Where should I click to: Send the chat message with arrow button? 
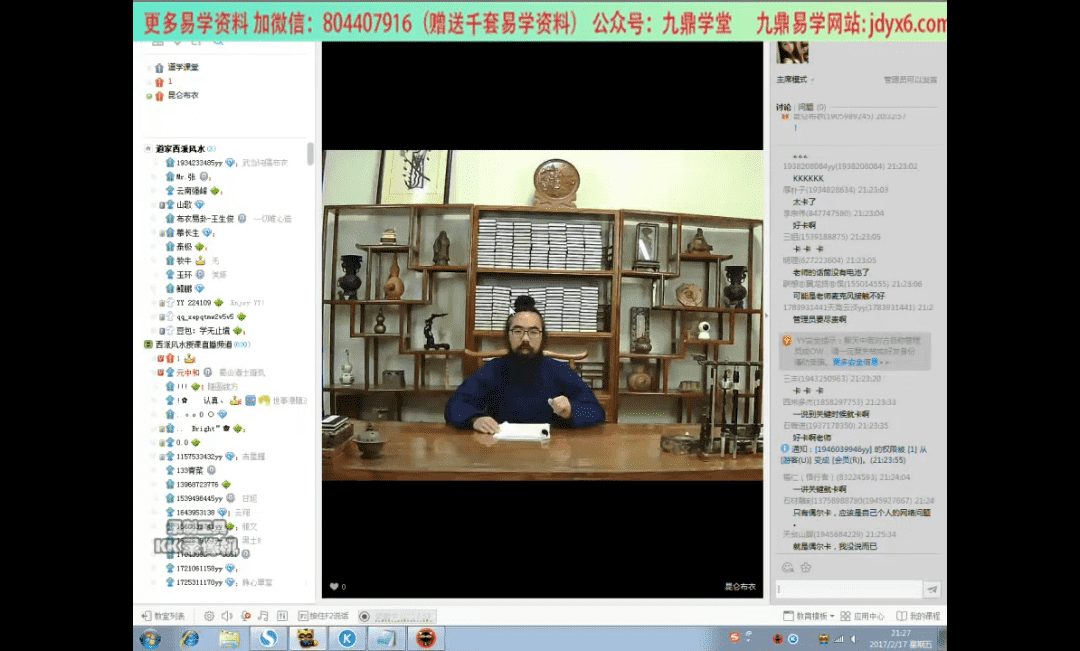pyautogui.click(x=932, y=589)
